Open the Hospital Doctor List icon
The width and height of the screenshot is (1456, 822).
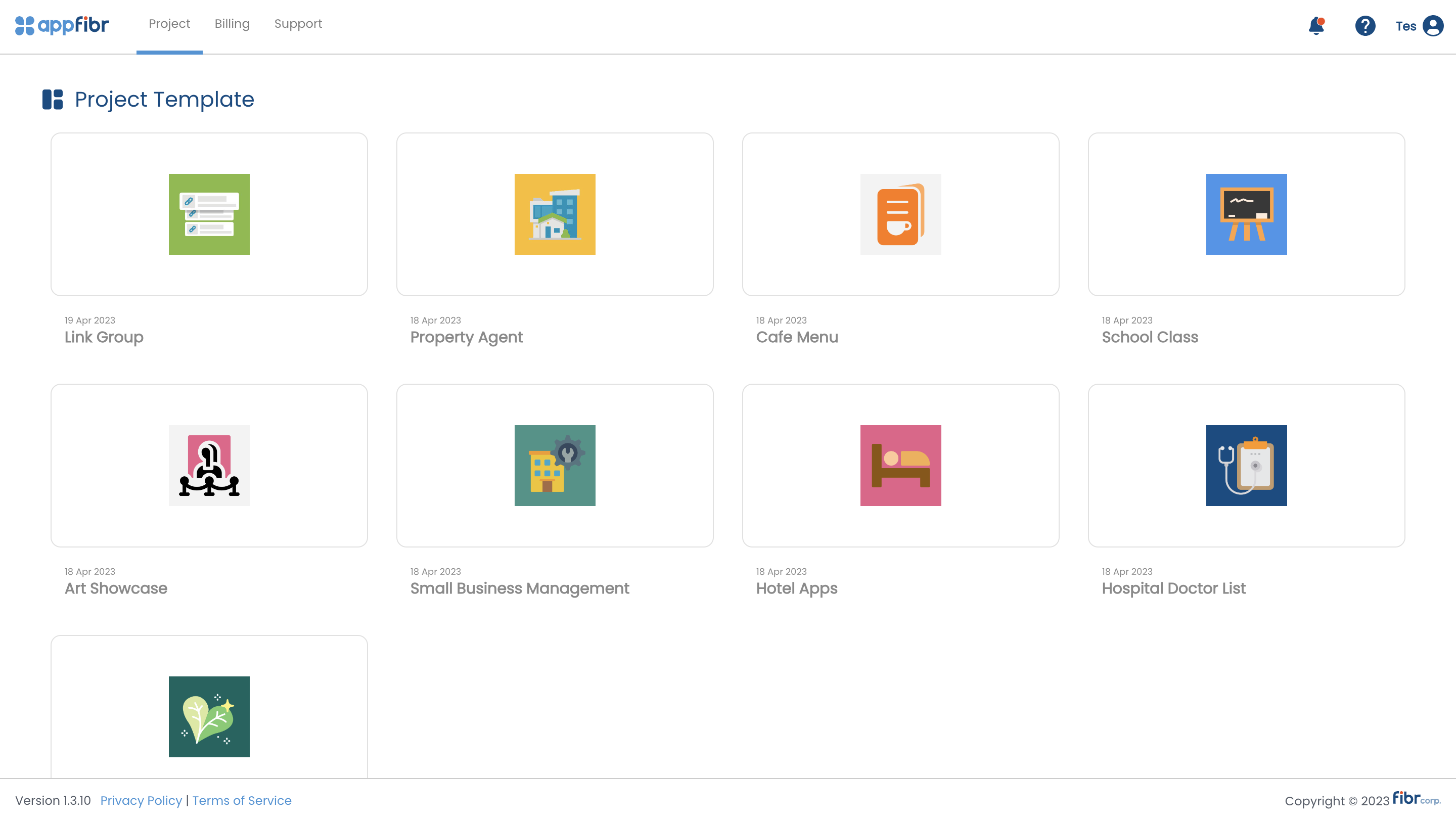point(1246,465)
